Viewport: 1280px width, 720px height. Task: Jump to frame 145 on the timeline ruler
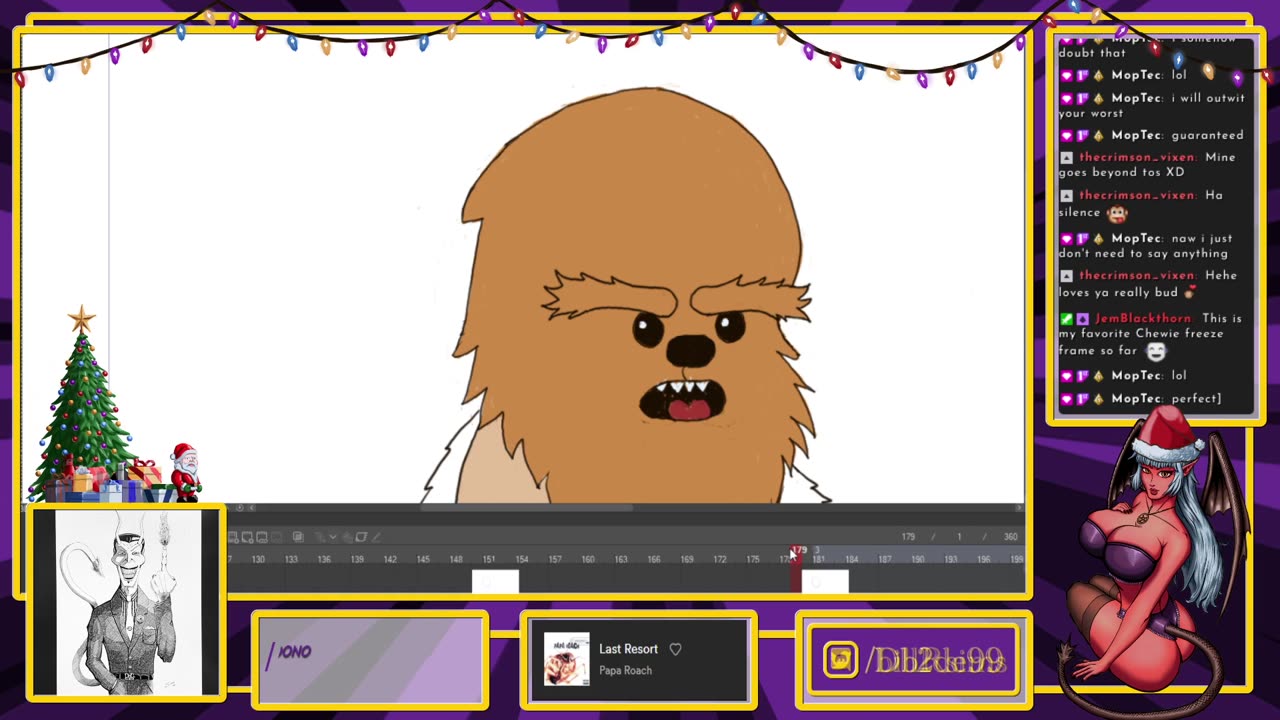point(423,559)
